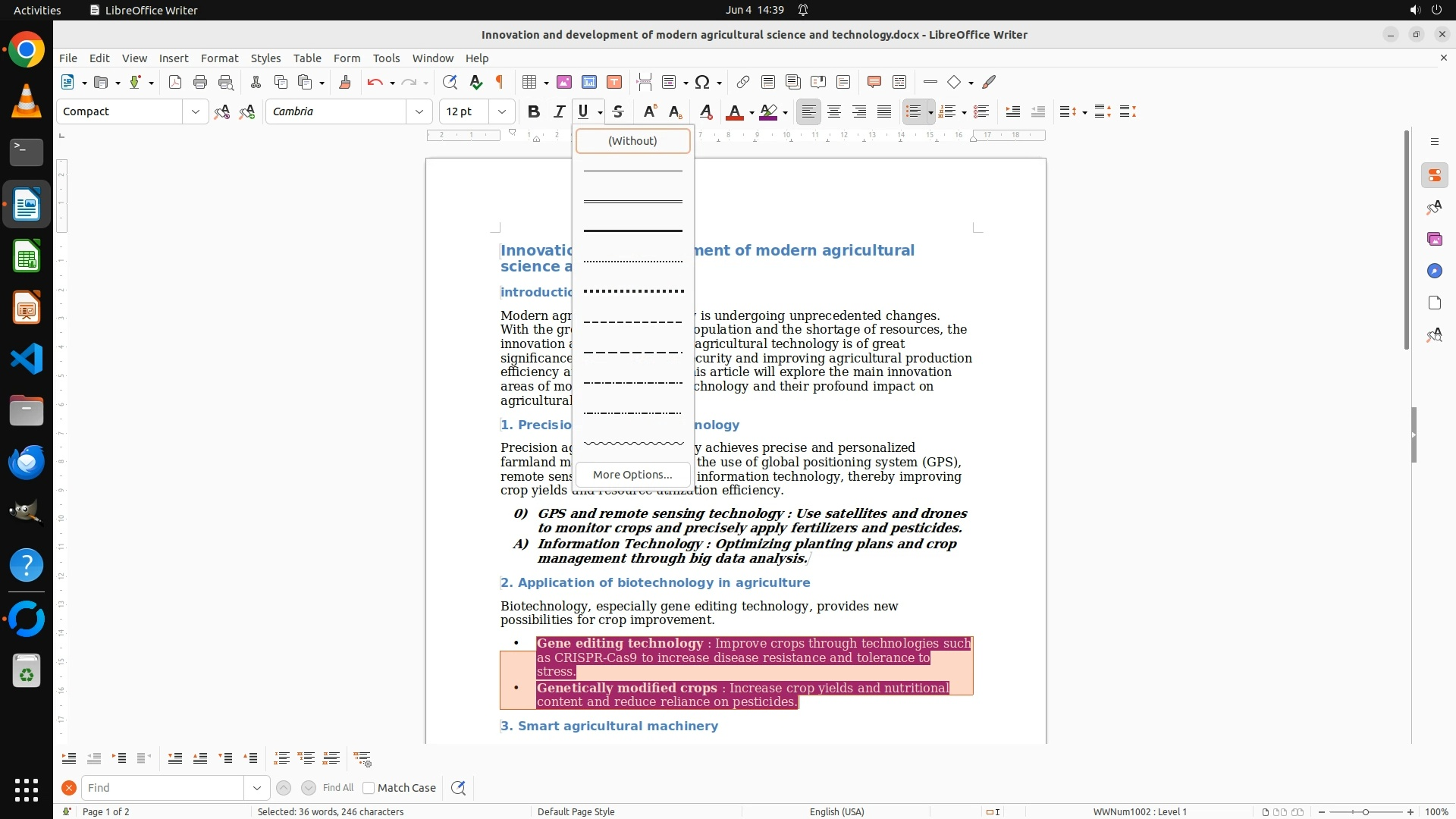
Task: Click inside the Find text field
Action: coord(162,788)
